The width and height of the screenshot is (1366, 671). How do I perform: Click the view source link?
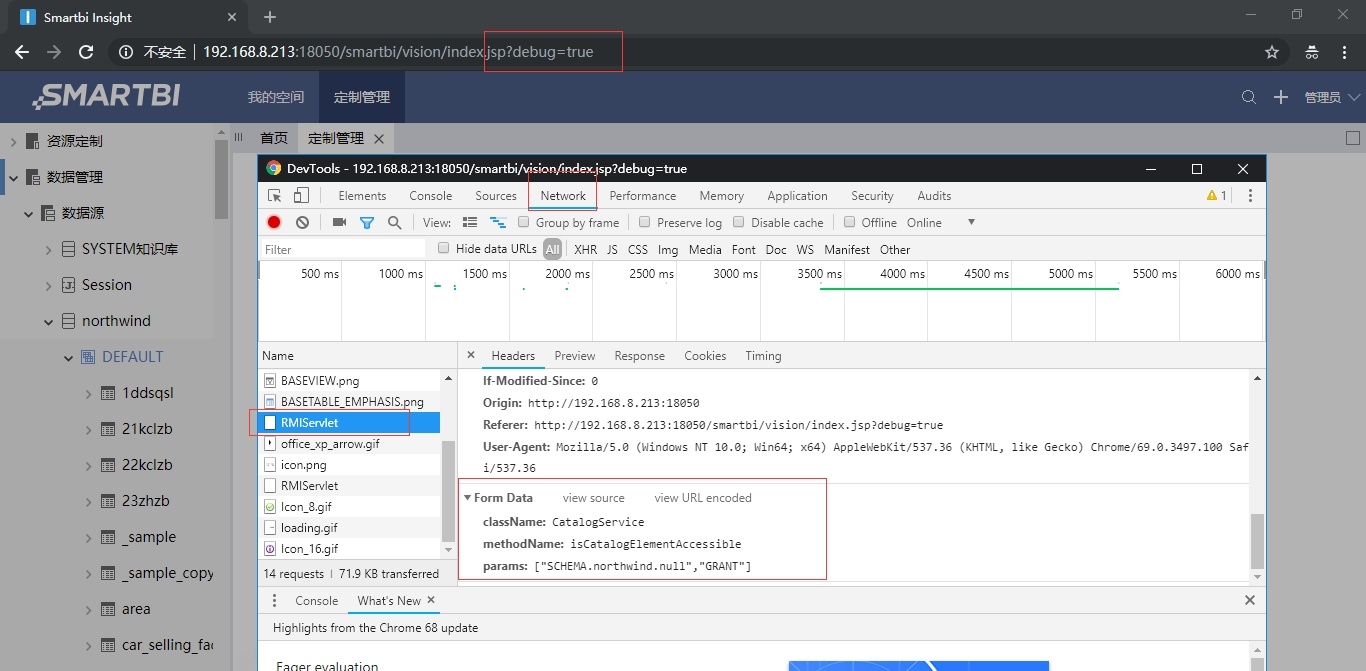click(x=594, y=498)
